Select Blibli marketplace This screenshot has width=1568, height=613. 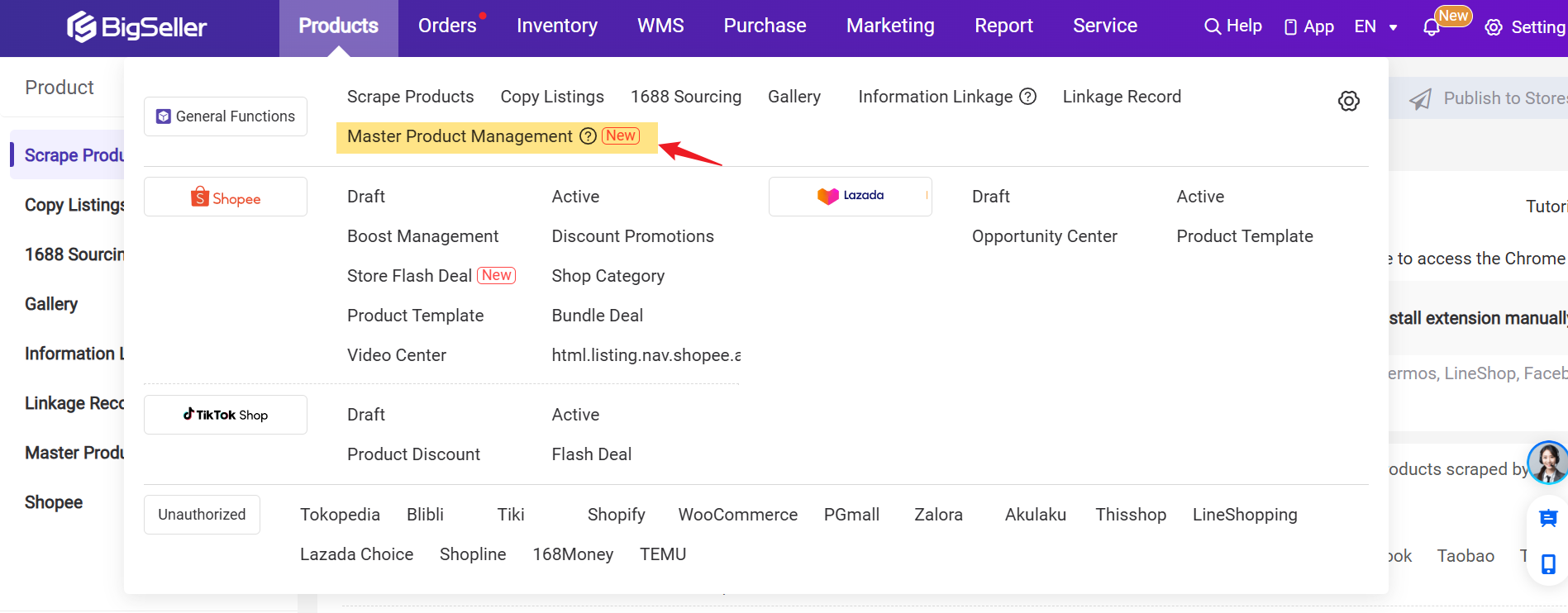click(x=426, y=515)
